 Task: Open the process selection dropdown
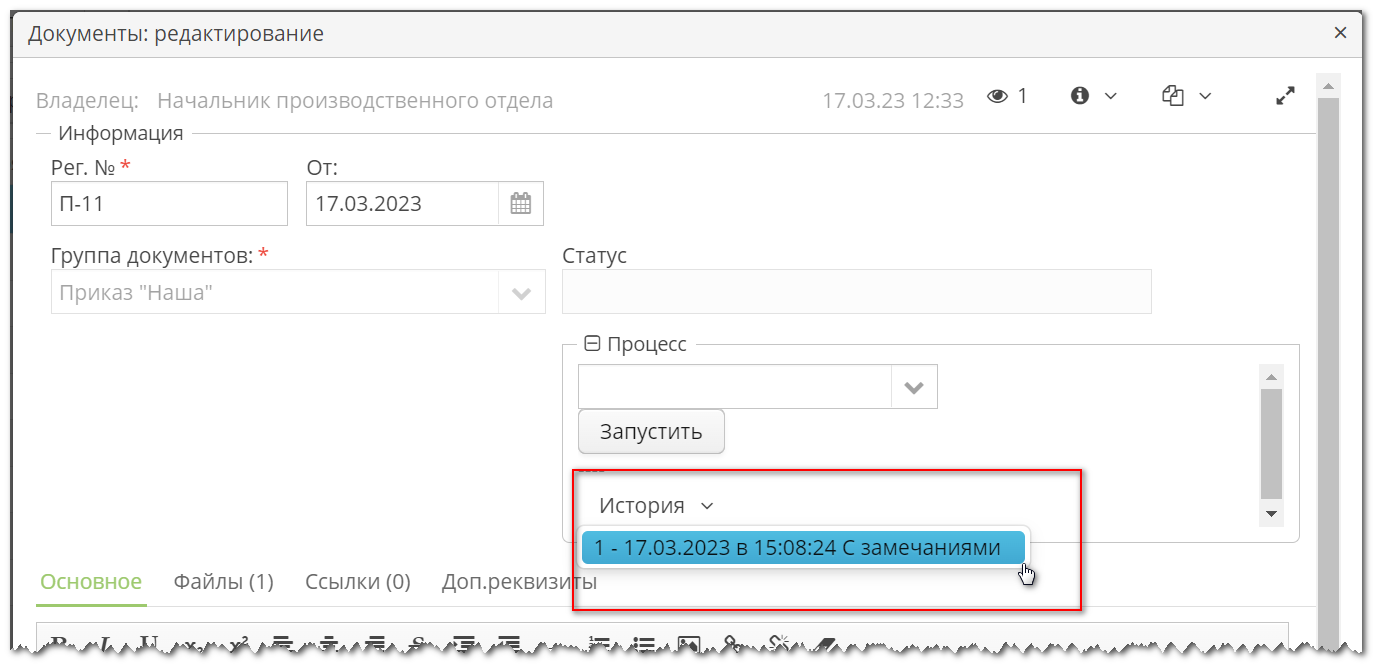913,387
